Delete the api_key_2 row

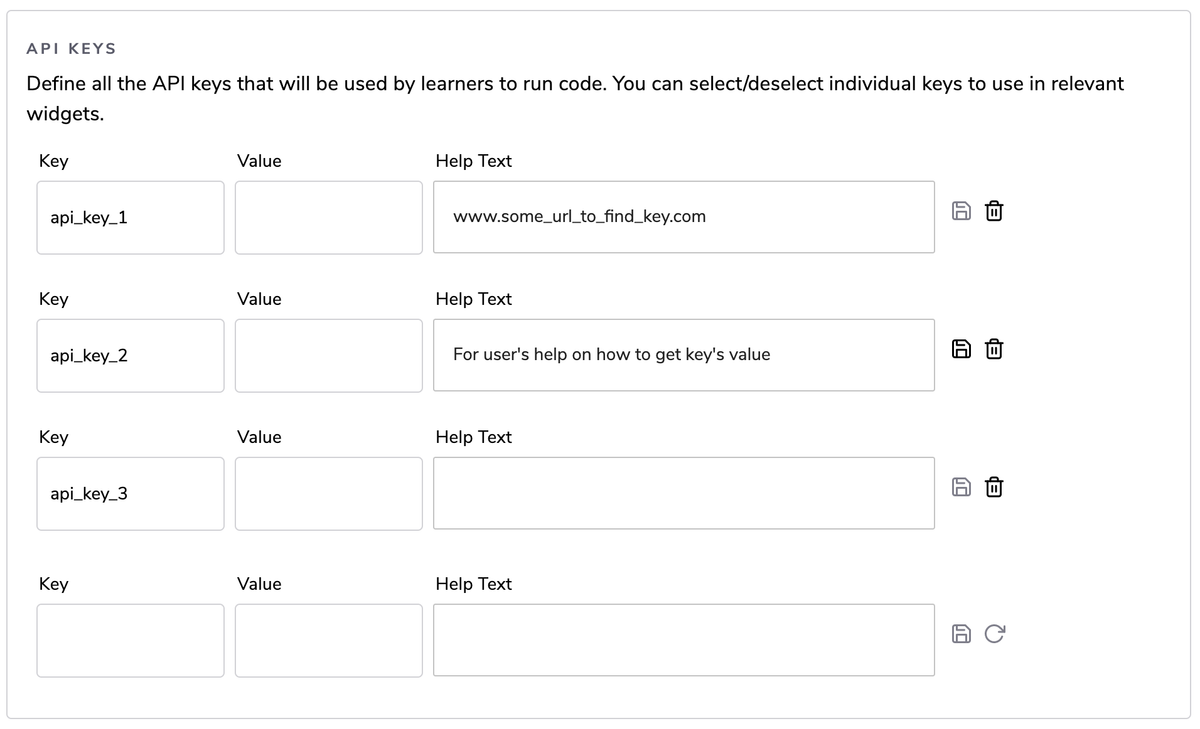coord(994,349)
